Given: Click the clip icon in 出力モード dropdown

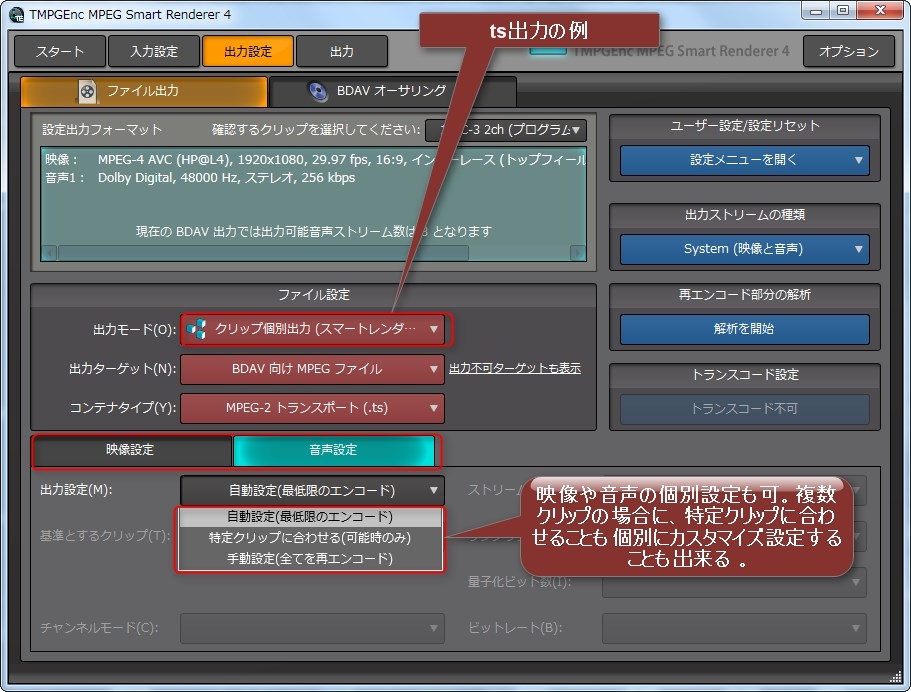Looking at the screenshot, I should (x=196, y=329).
